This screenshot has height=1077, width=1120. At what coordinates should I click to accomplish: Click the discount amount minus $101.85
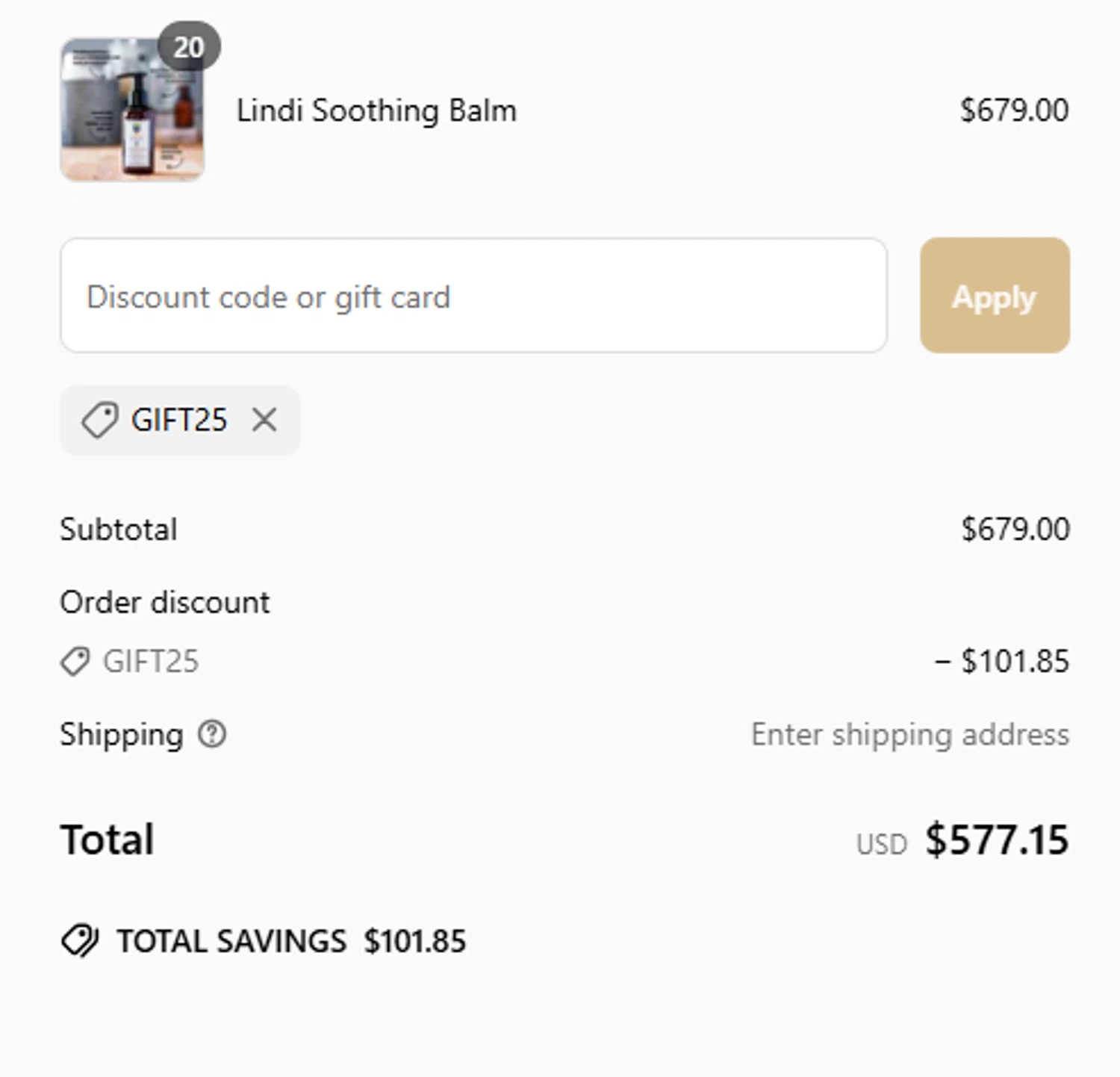1001,662
